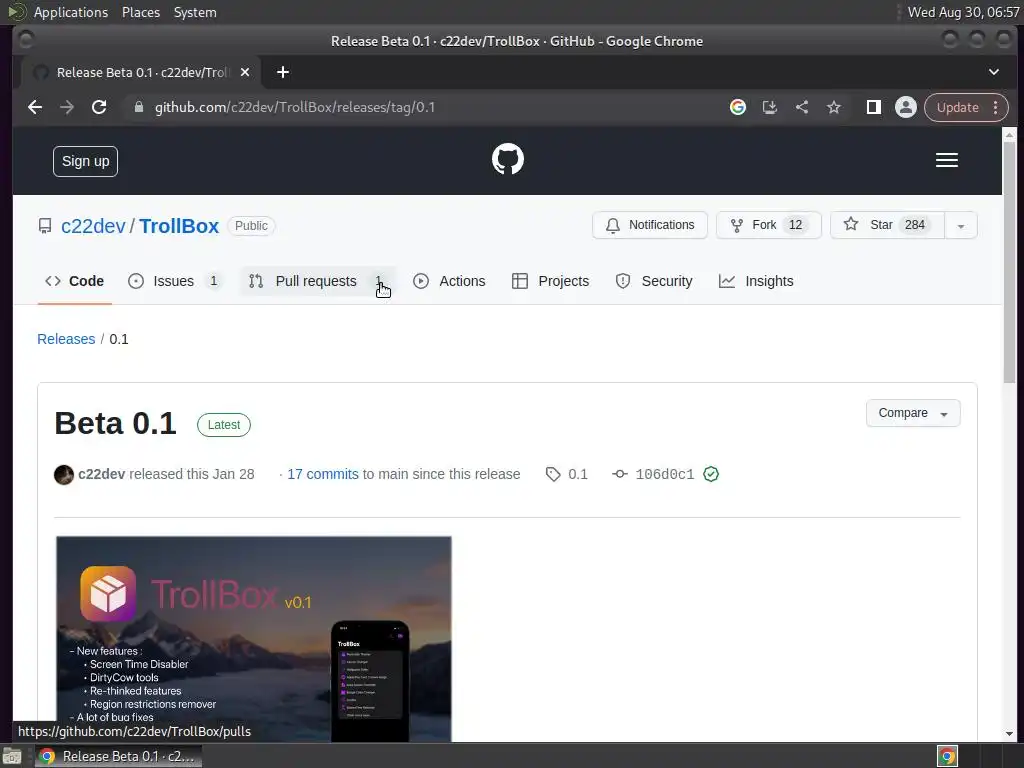
Task: Click the show desktop icon in taskbar
Action: pyautogui.click(x=12, y=756)
